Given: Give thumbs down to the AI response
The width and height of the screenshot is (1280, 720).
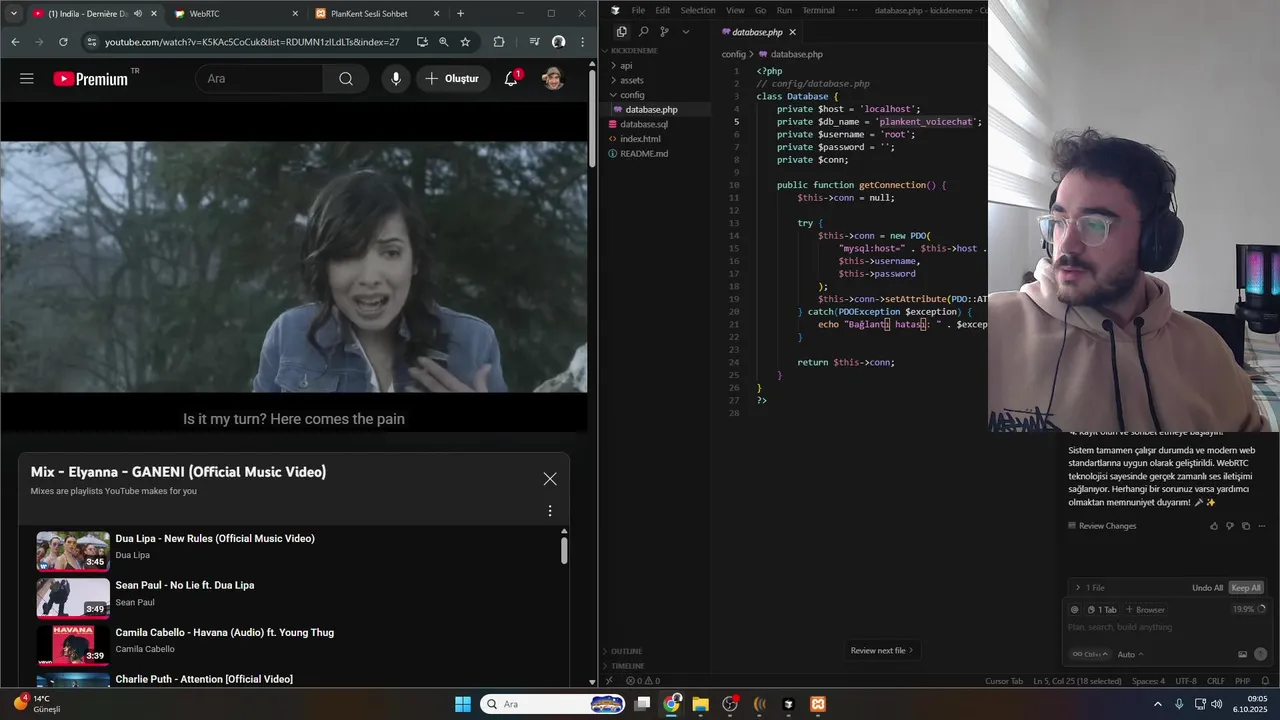Looking at the screenshot, I should pyautogui.click(x=1230, y=526).
